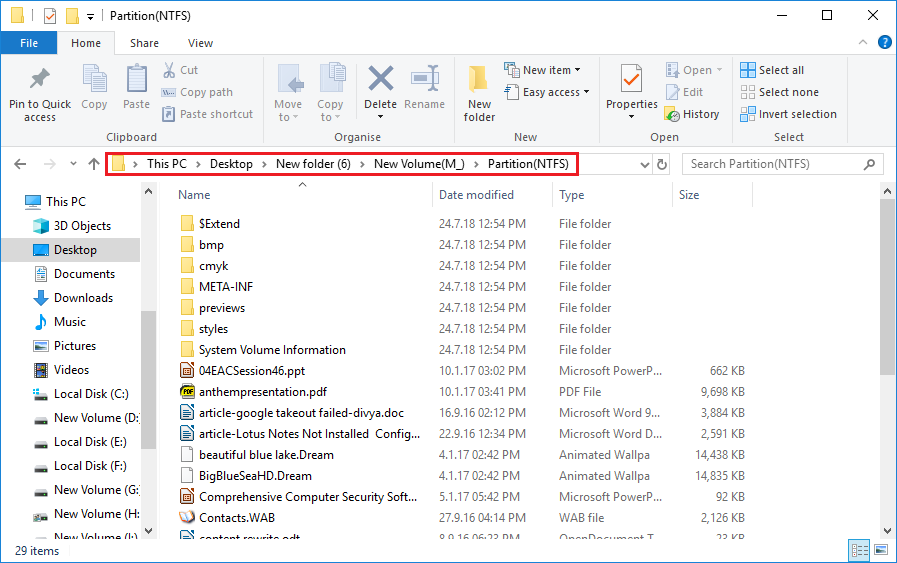Image resolution: width=897 pixels, height=563 pixels.
Task: Select Local Disk (C:) in sidebar
Action: point(91,394)
